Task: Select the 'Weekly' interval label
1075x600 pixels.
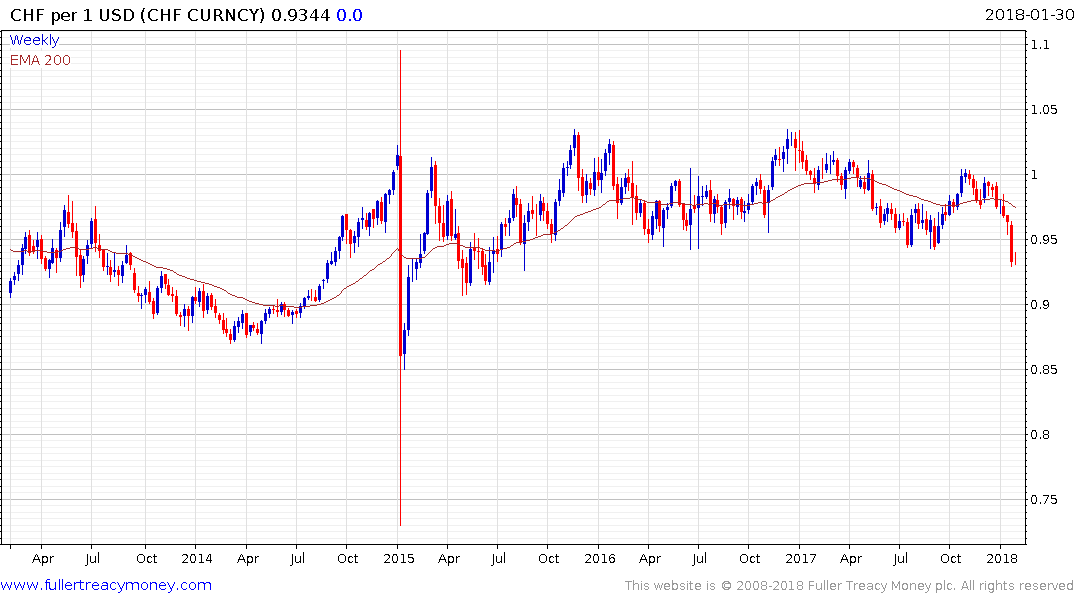Action: point(34,40)
